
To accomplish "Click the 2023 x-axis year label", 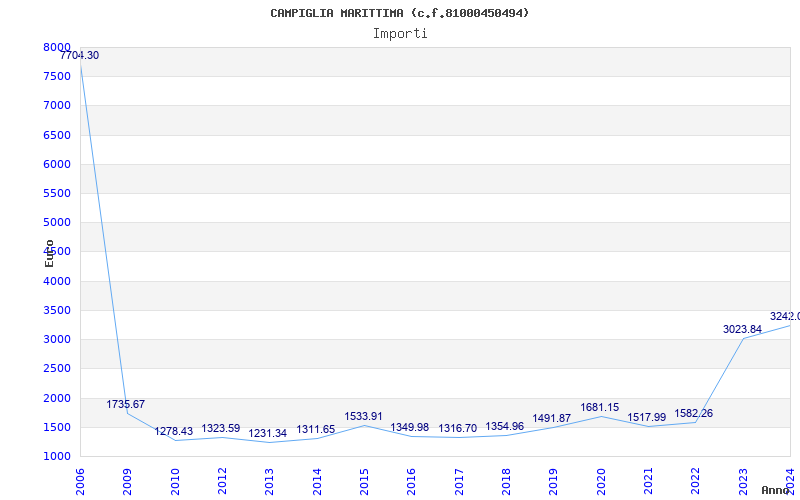I will (x=743, y=482).
